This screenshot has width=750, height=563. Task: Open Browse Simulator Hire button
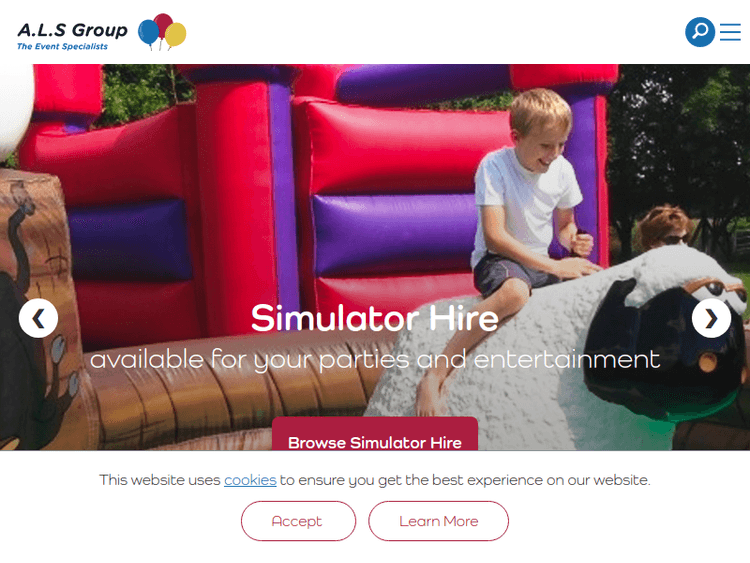point(375,434)
